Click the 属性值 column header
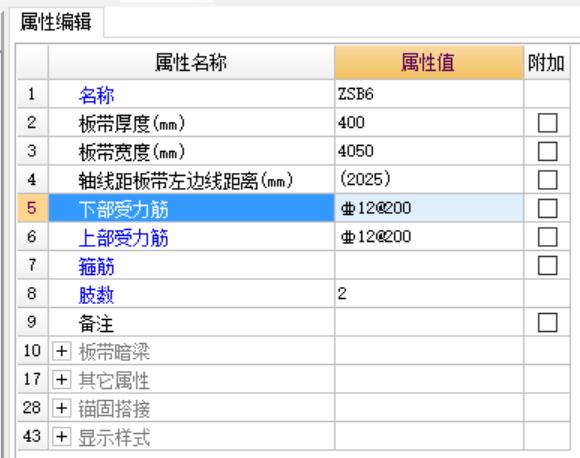The width and height of the screenshot is (580, 458). point(429,62)
